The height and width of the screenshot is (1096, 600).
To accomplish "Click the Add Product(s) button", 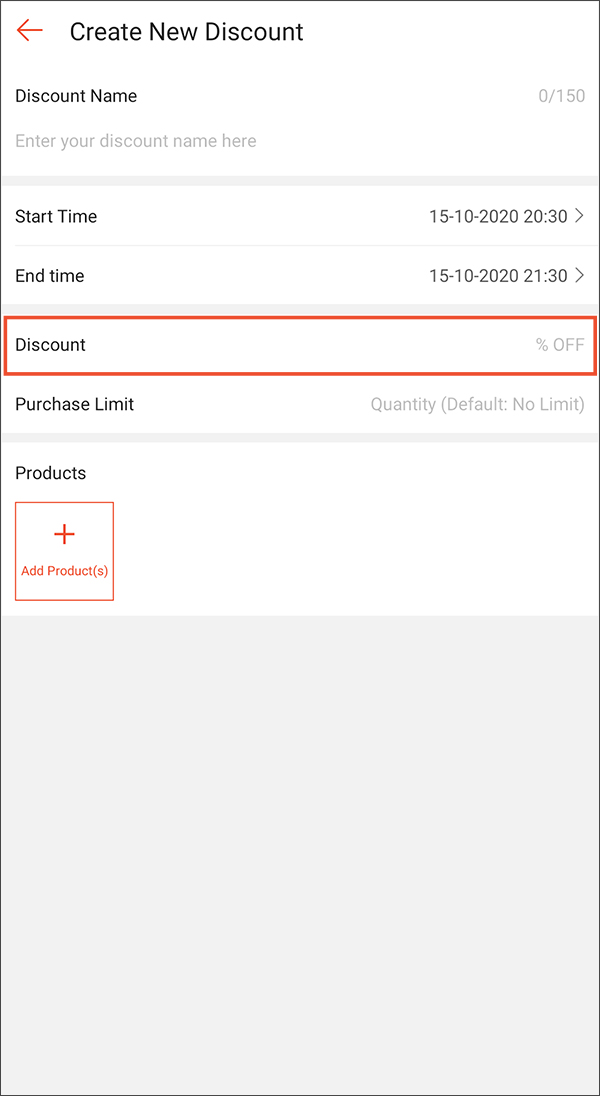I will click(64, 551).
